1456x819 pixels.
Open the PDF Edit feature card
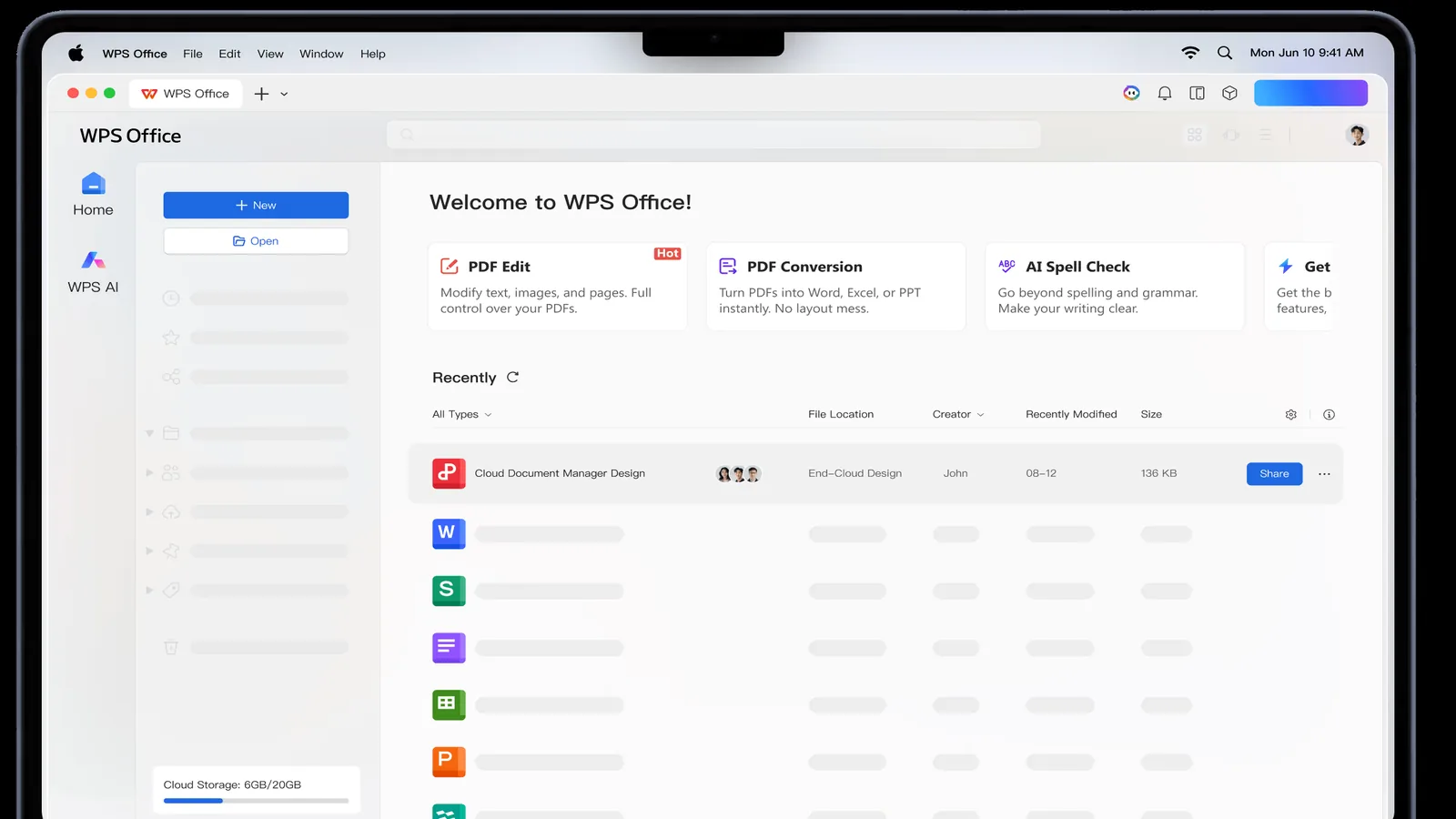pos(558,286)
